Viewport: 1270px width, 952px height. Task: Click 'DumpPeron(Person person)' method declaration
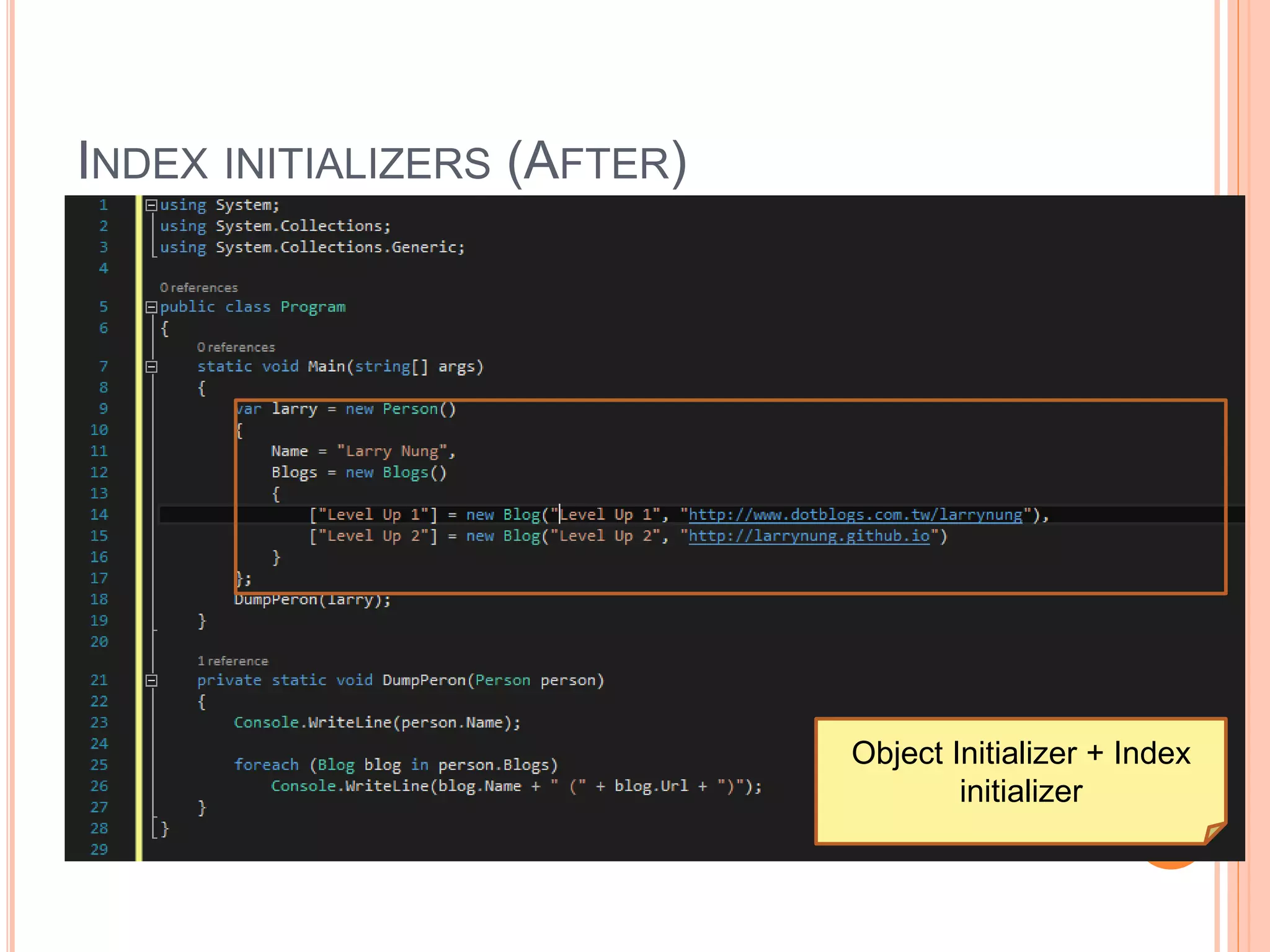(494, 681)
